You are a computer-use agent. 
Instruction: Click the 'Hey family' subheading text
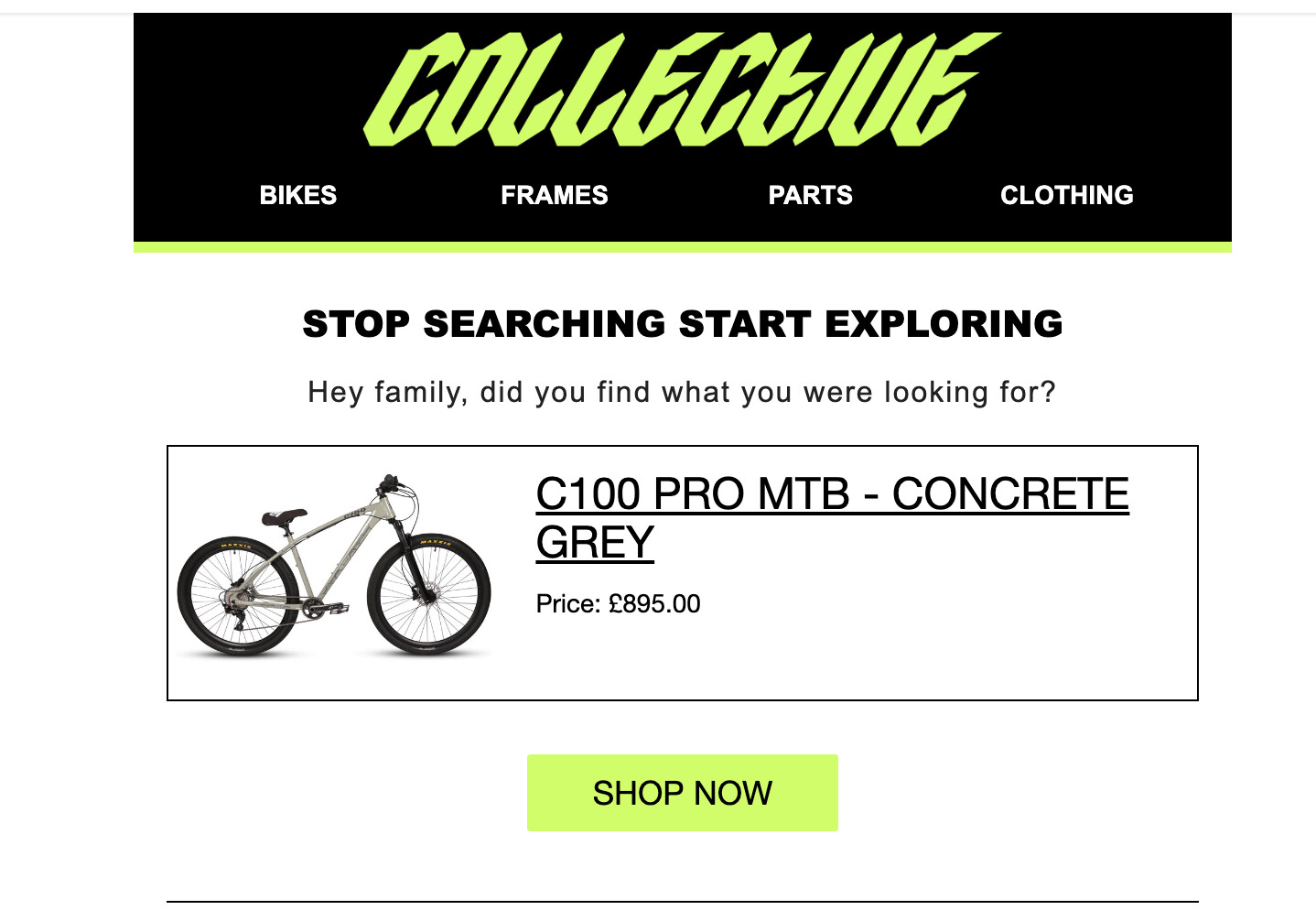tap(683, 392)
